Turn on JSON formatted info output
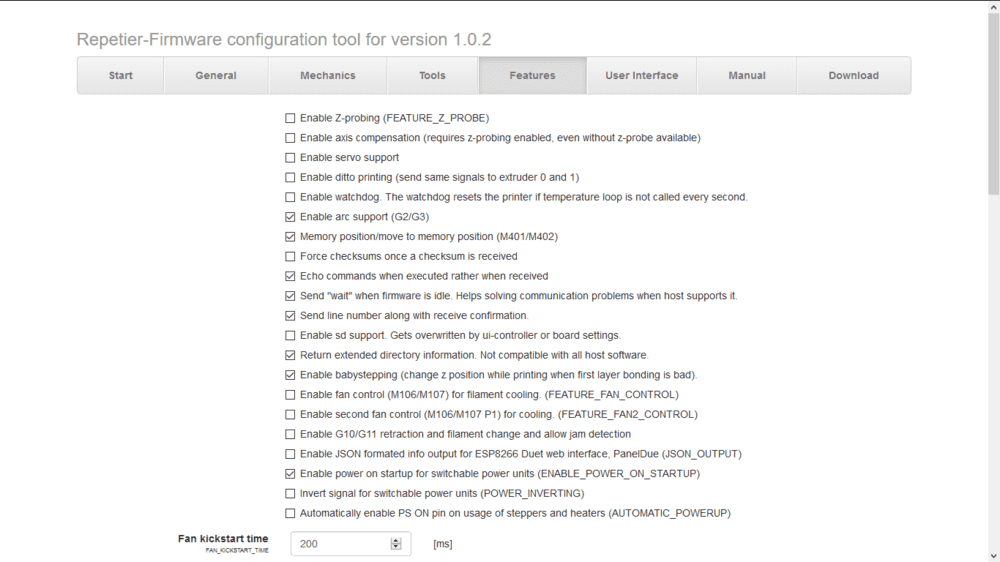 click(291, 454)
